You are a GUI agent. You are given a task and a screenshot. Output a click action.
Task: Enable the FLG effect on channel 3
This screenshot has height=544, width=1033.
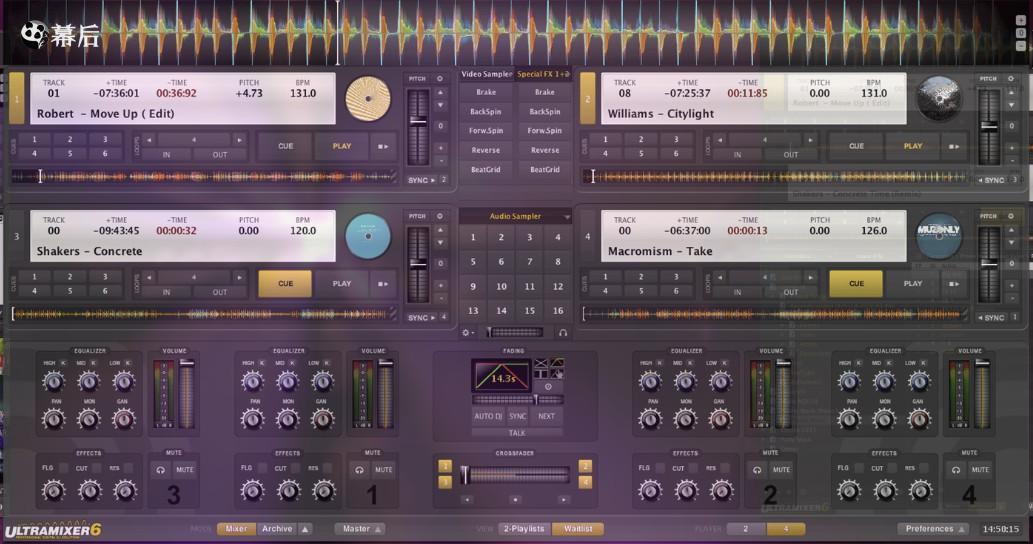[63, 468]
